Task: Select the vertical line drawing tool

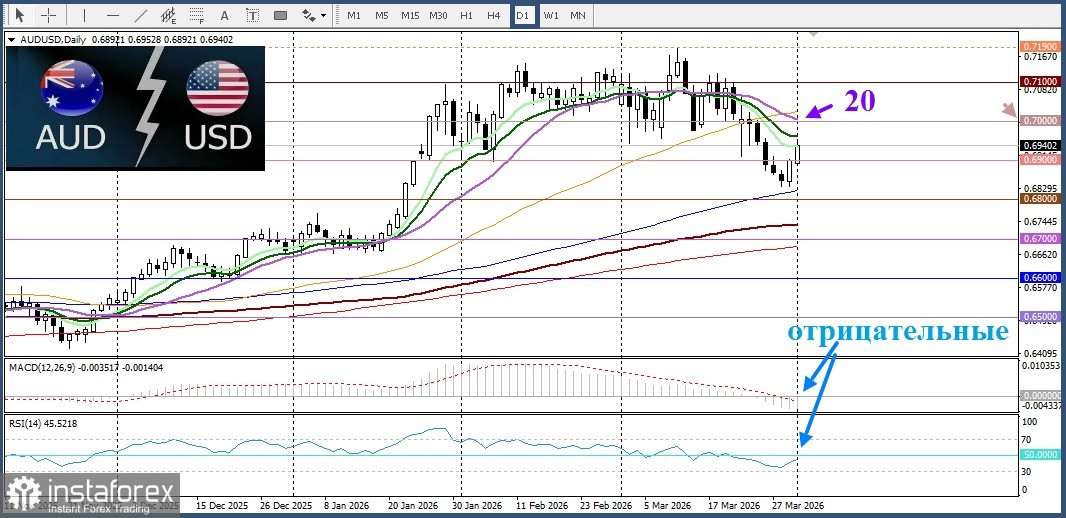Action: click(x=84, y=15)
